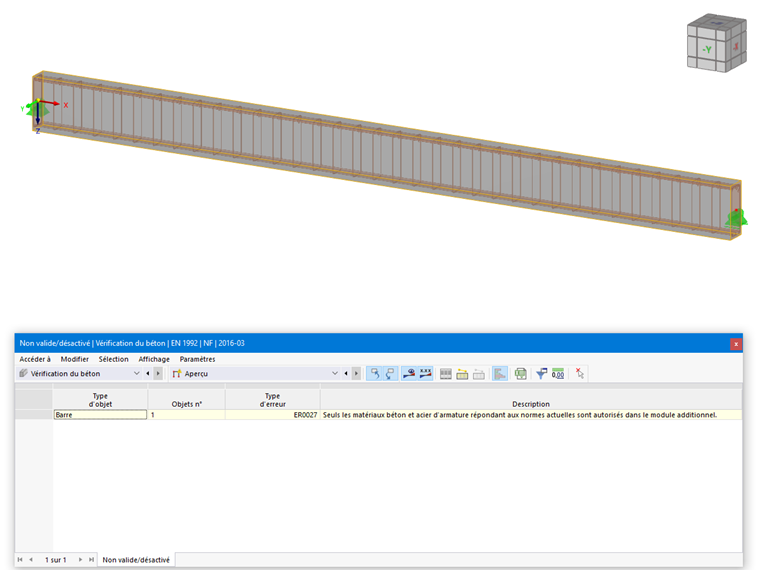Click the right face of navigation cube
Image resolution: width=760 pixels, height=570 pixels.
(736, 47)
